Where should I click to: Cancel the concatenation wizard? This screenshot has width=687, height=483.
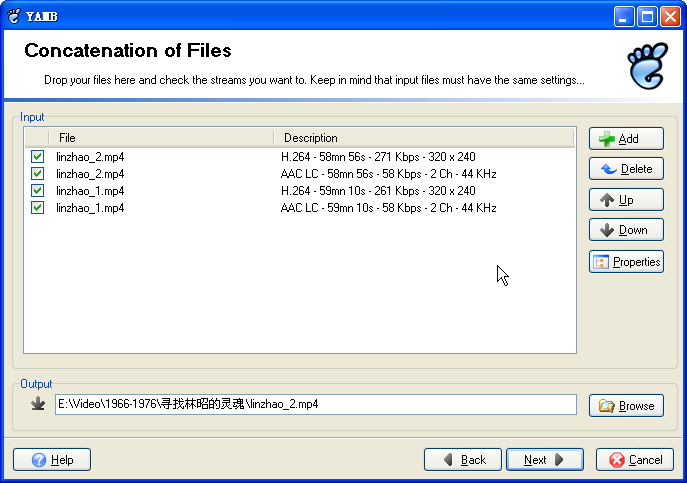click(635, 460)
